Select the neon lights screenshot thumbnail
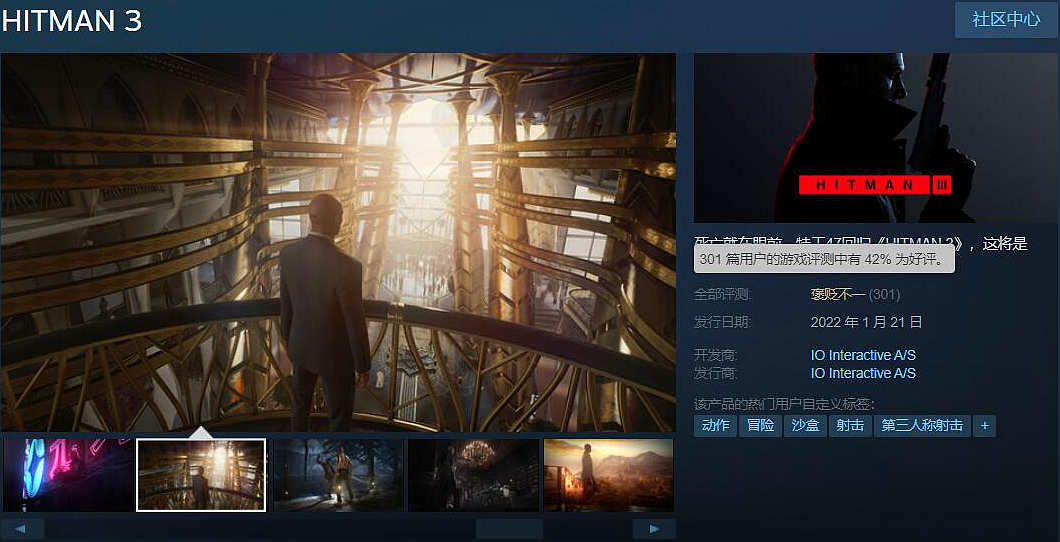1060x542 pixels. click(x=69, y=475)
